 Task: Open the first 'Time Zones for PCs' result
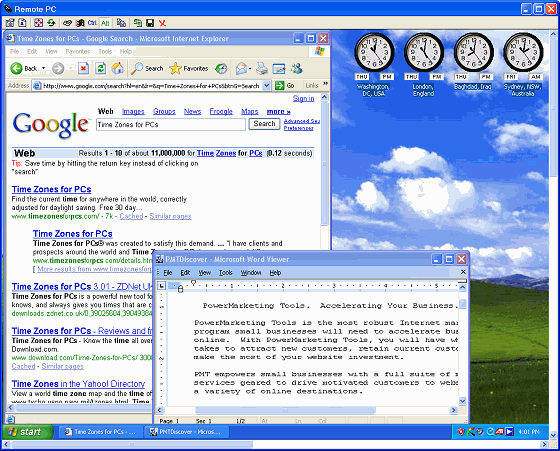(x=51, y=189)
